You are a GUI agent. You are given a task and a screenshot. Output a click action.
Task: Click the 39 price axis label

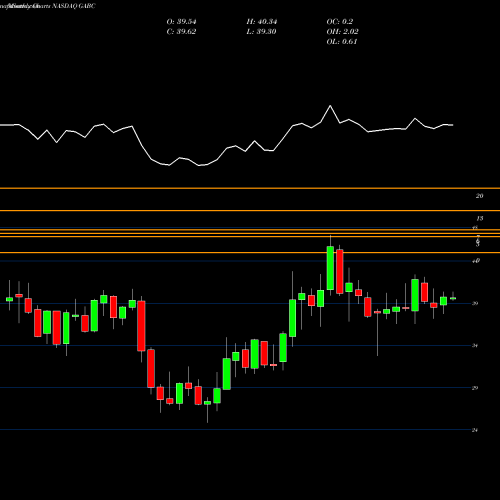[x=475, y=303]
